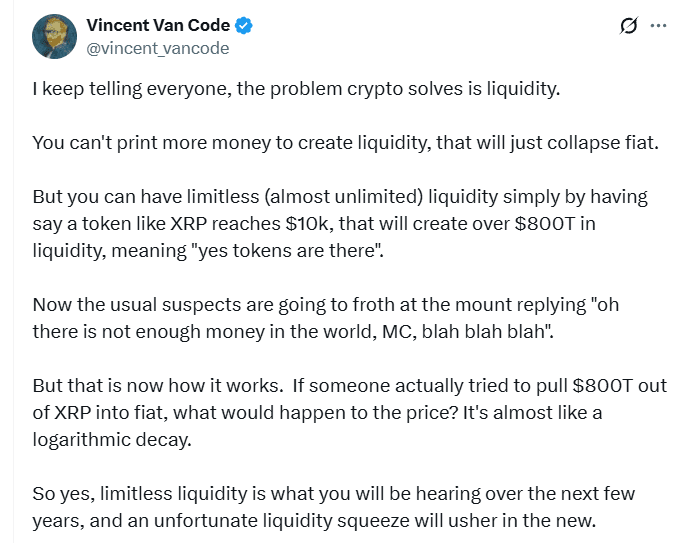Click the blue verified checkmark badge
The width and height of the screenshot is (687, 543).
click(240, 26)
